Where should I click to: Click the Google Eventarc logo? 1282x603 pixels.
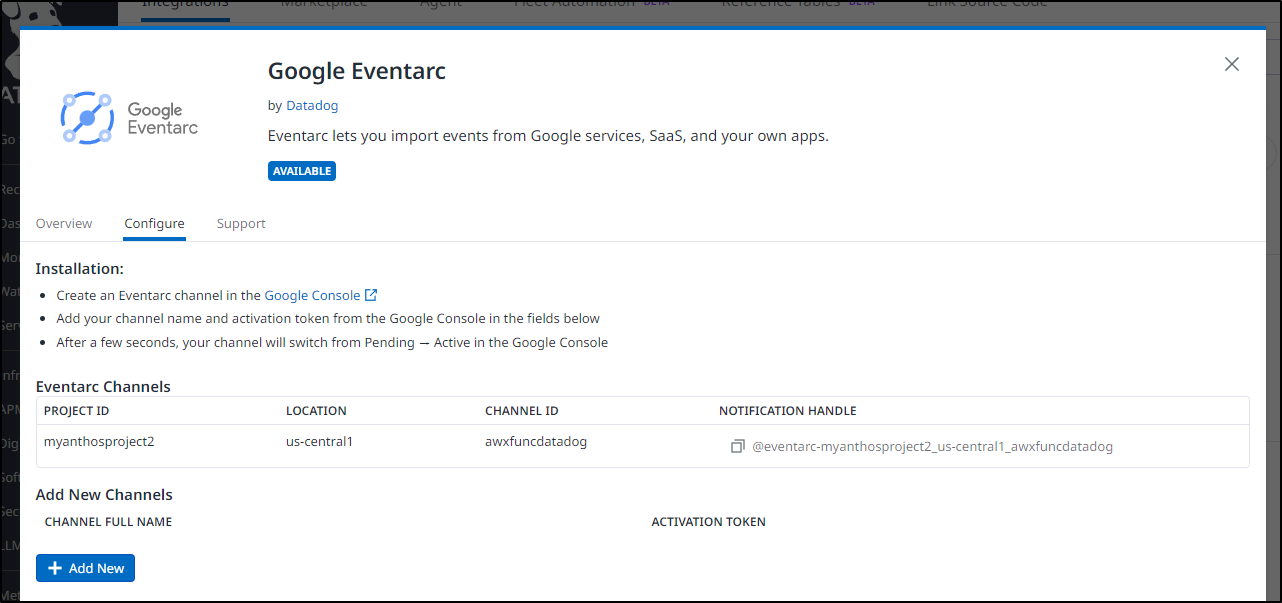tap(130, 118)
